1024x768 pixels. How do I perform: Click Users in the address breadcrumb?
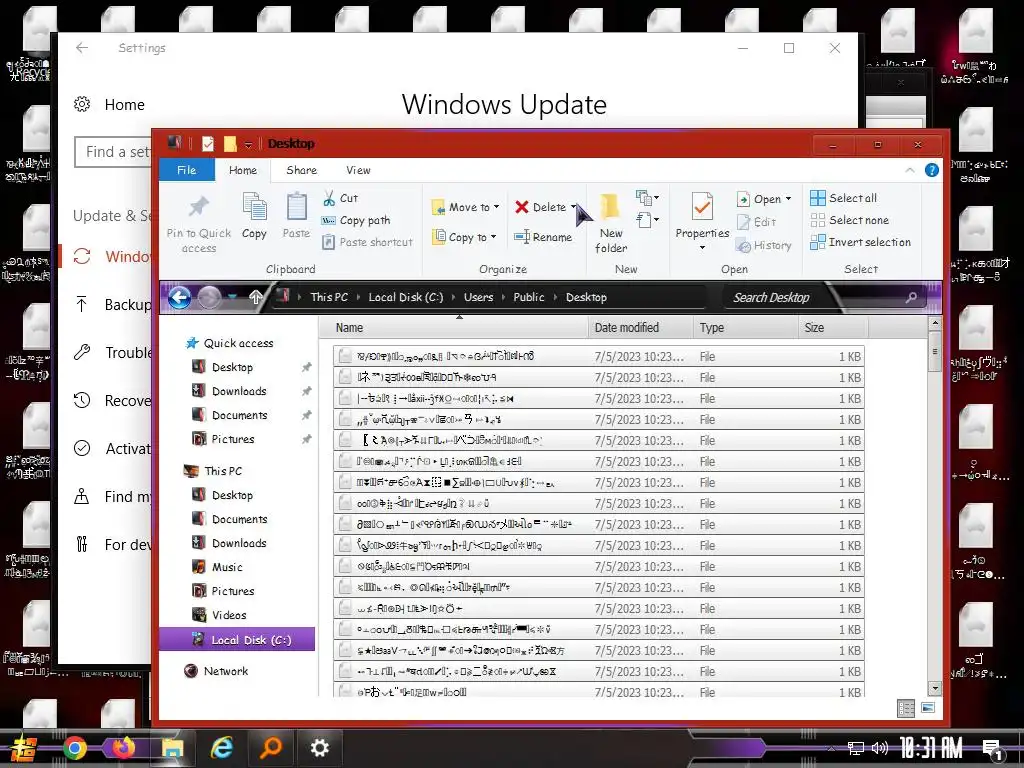(x=478, y=297)
